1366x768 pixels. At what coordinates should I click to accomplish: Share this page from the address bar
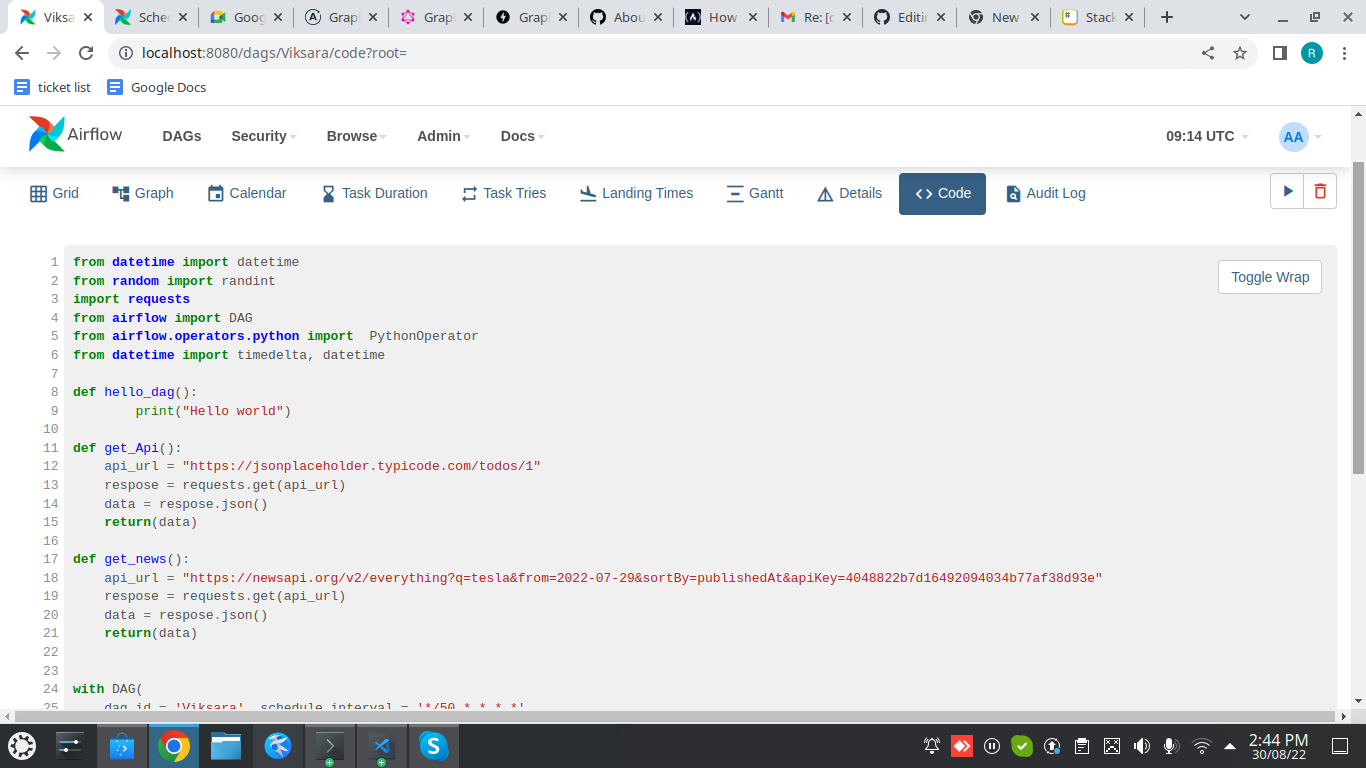[1208, 53]
